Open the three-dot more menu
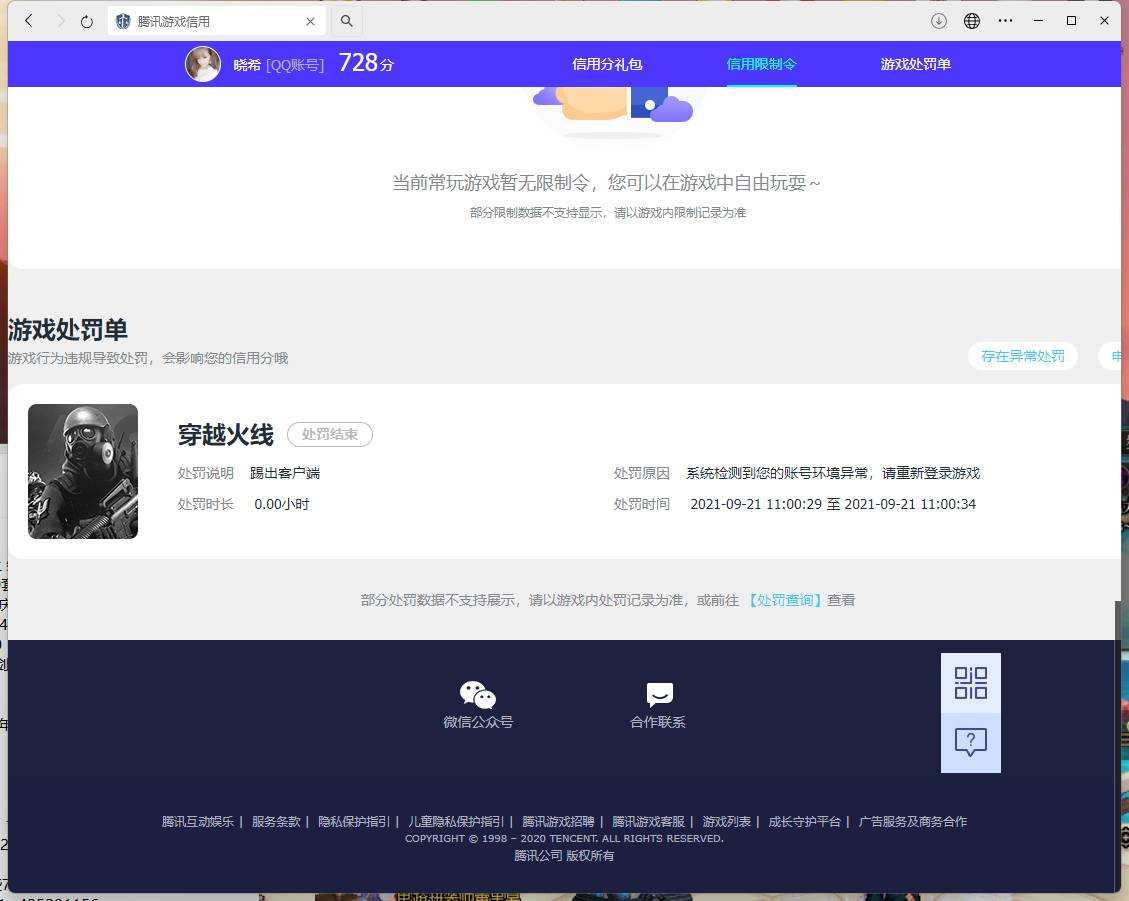 pos(1005,21)
